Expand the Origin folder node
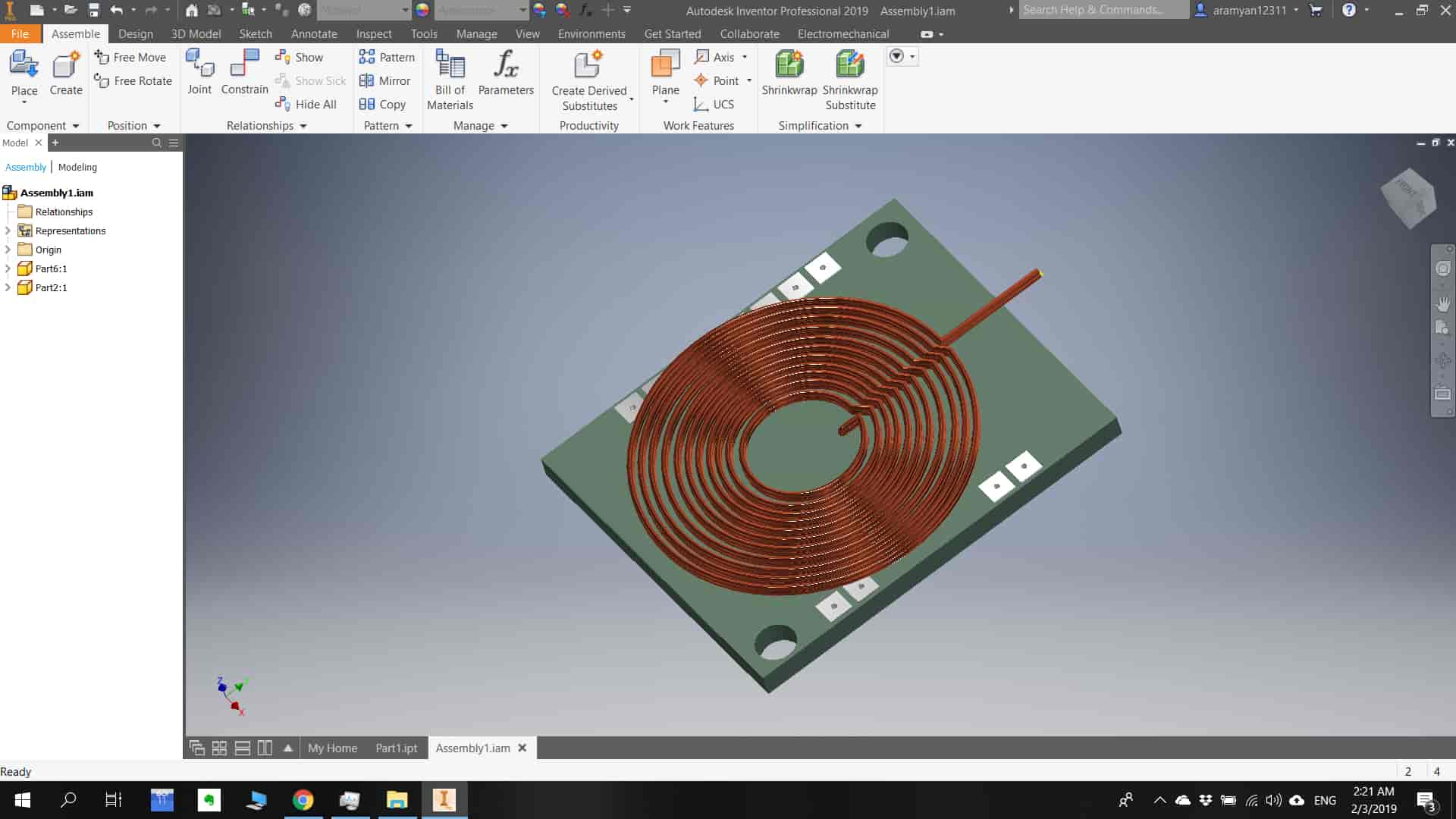This screenshot has height=819, width=1456. tap(8, 249)
